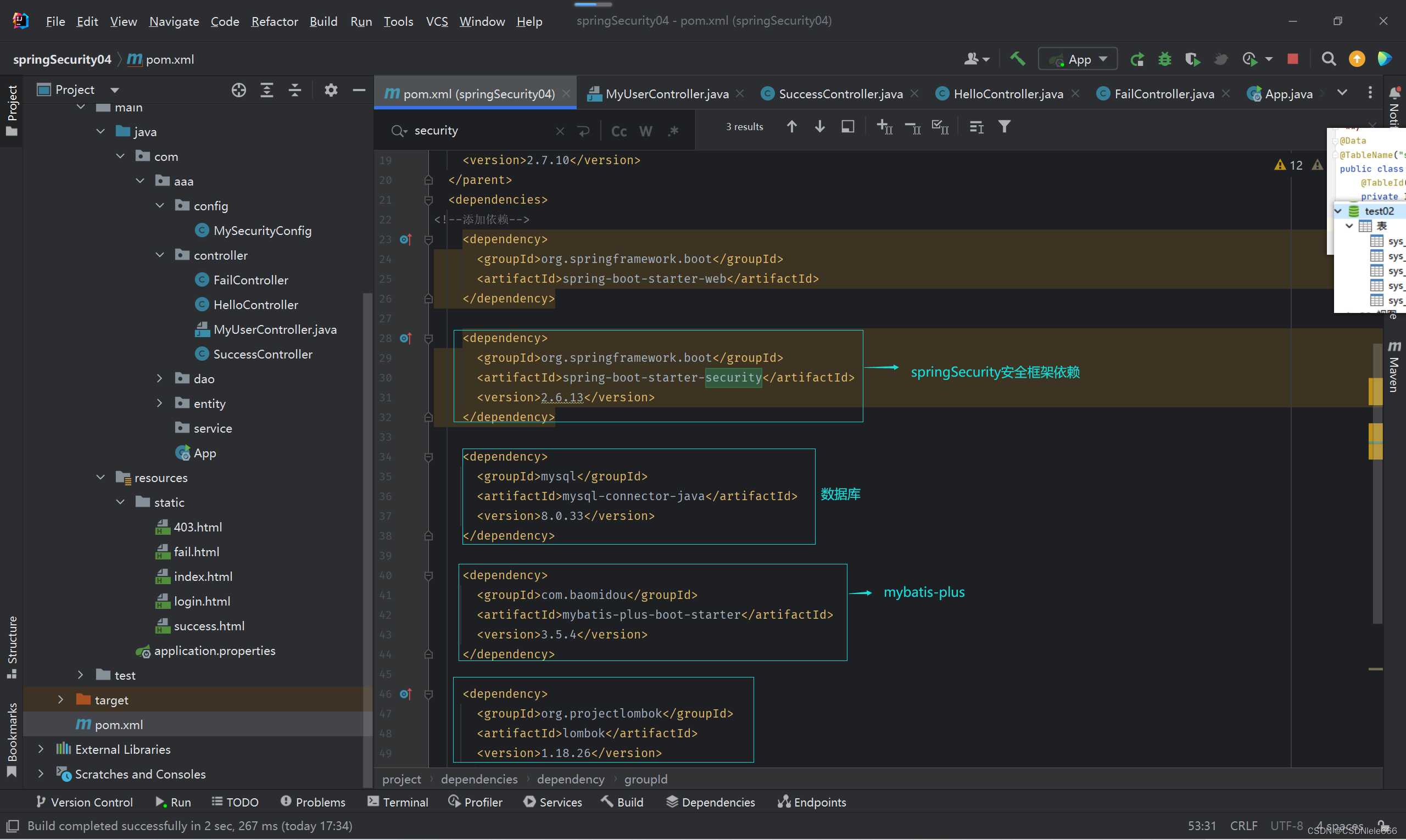Expand the dao folder in project tree
1406x840 pixels.
pos(159,378)
